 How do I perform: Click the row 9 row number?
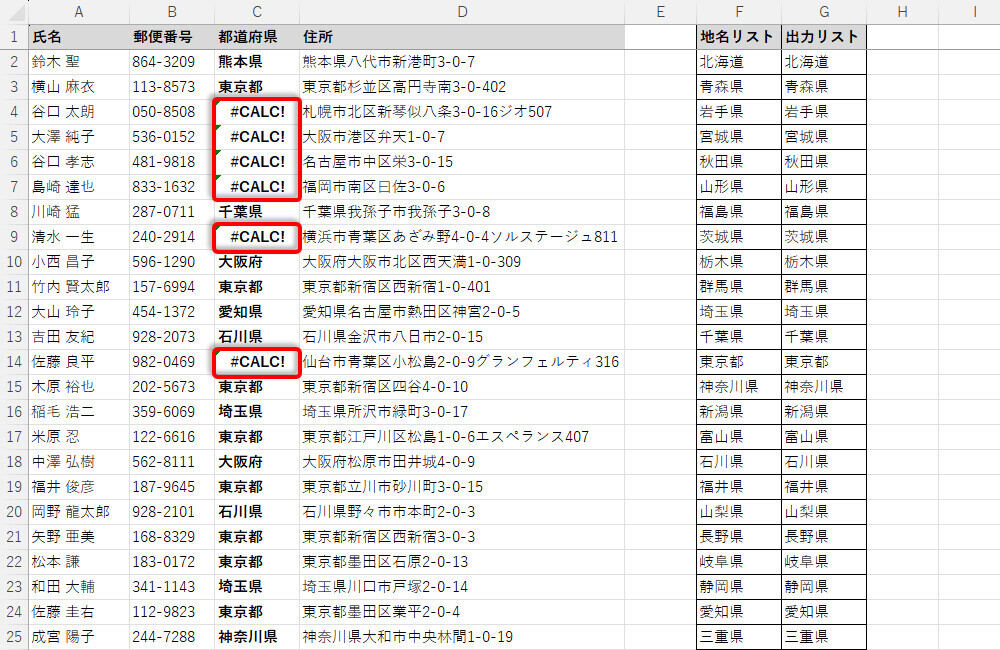(x=14, y=237)
